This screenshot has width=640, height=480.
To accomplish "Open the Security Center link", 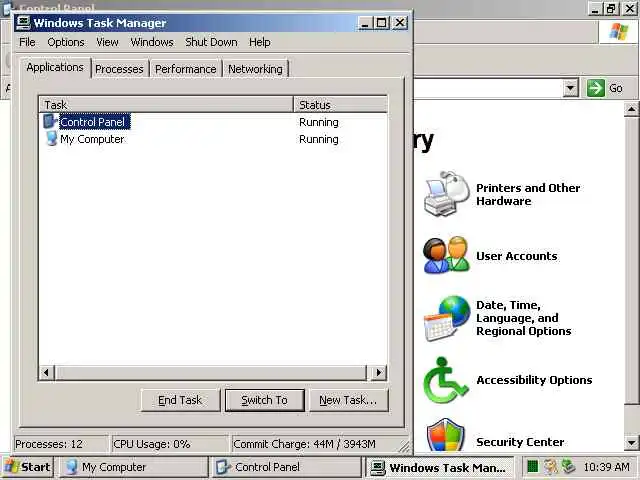I will 520,442.
